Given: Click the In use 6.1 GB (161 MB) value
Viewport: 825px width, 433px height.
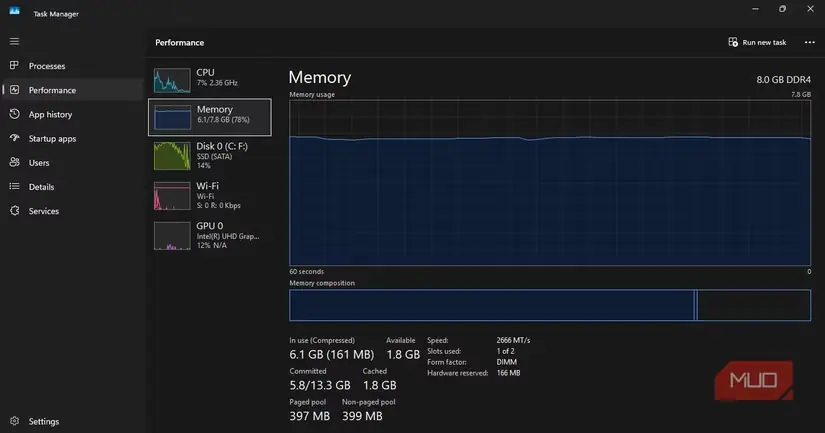Looking at the screenshot, I should click(x=331, y=355).
